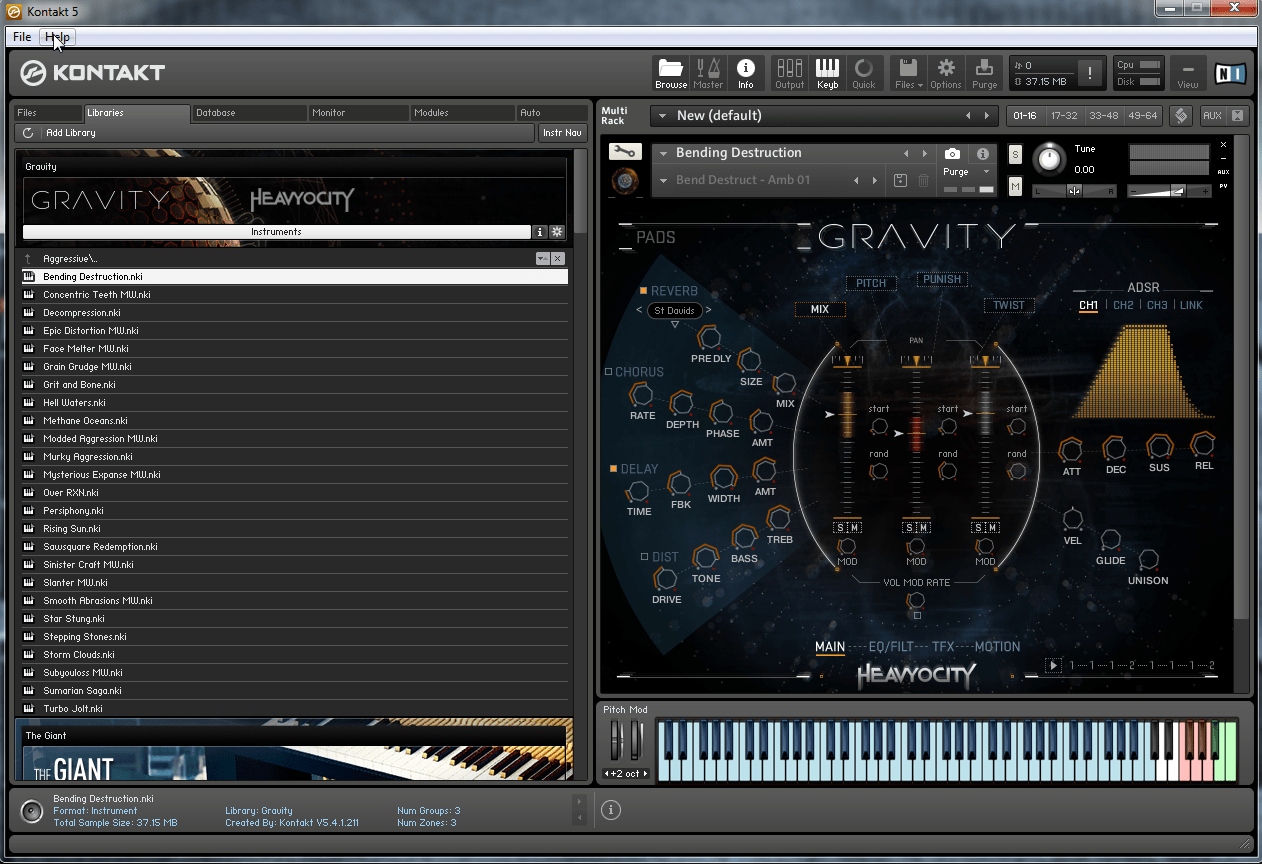The image size is (1262, 864).
Task: Enable the DIST effect
Action: 644,557
